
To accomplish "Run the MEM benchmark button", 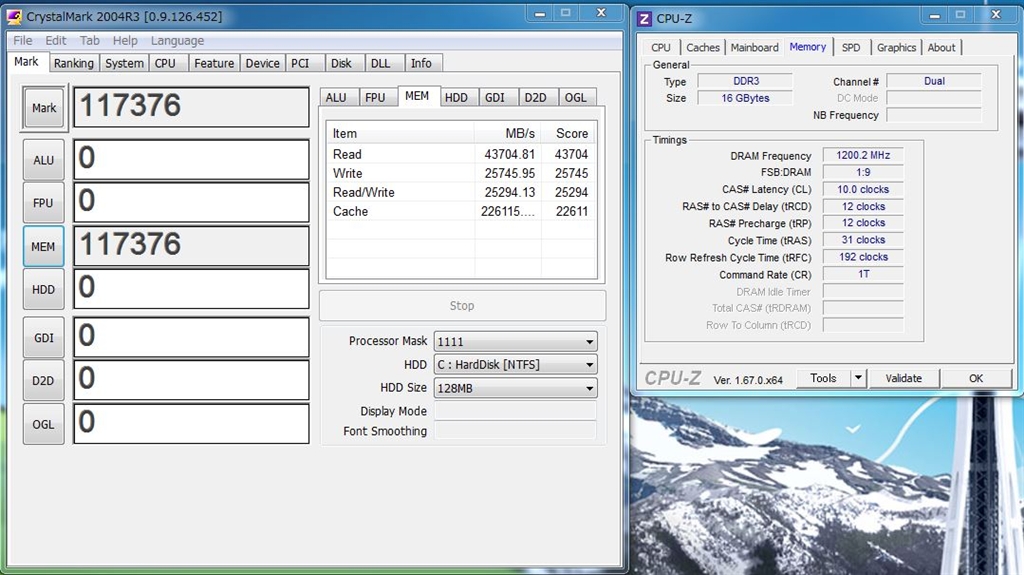I will pyautogui.click(x=44, y=246).
